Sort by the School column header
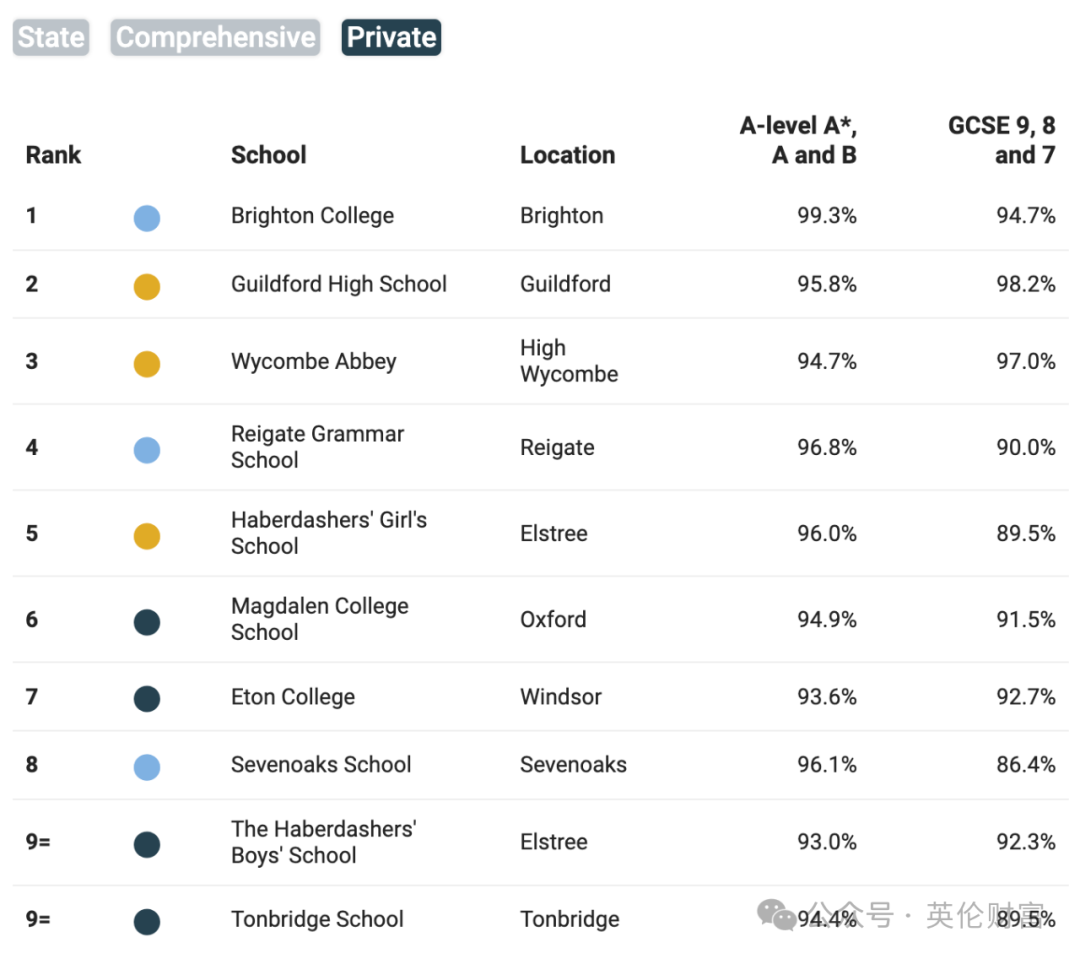This screenshot has width=1080, height=959. click(x=268, y=155)
